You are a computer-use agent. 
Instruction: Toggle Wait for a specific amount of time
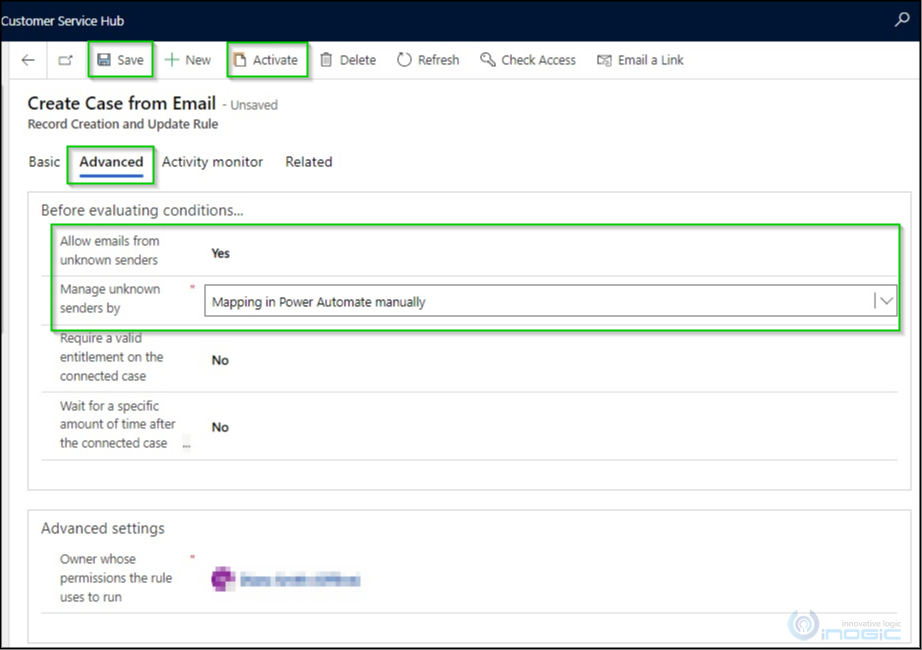[220, 427]
